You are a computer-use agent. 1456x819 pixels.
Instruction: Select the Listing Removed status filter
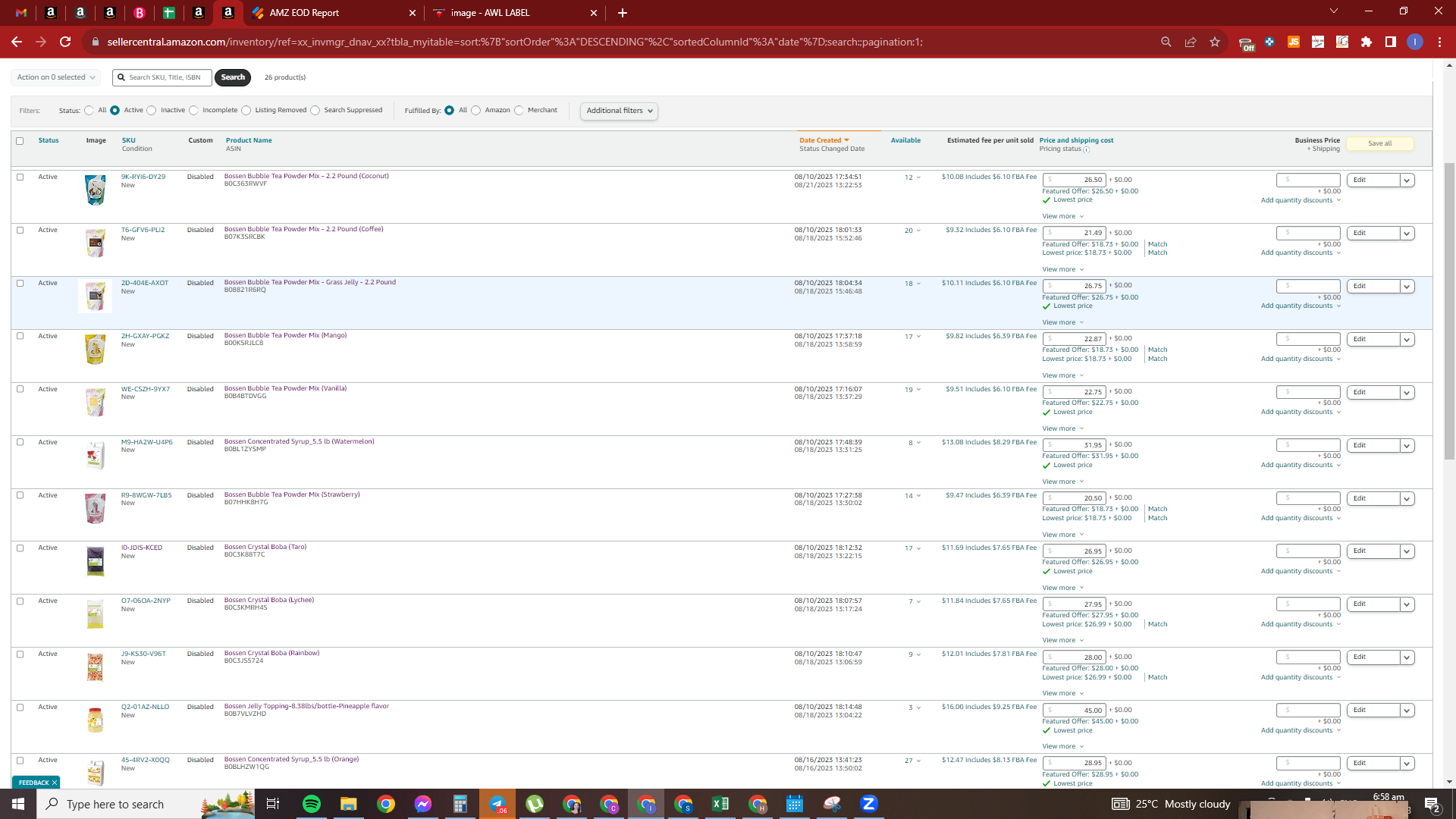point(246,111)
